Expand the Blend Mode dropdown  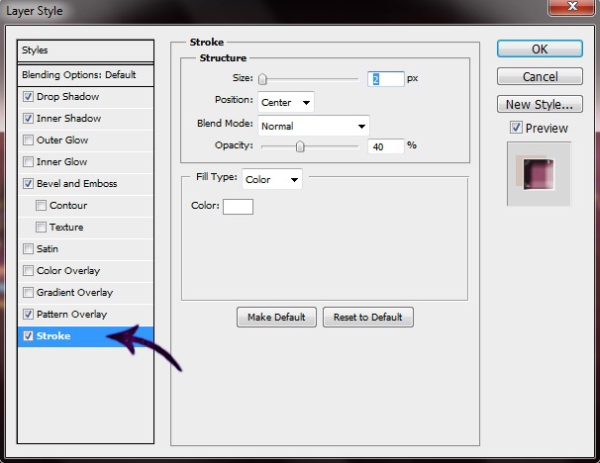pyautogui.click(x=314, y=126)
